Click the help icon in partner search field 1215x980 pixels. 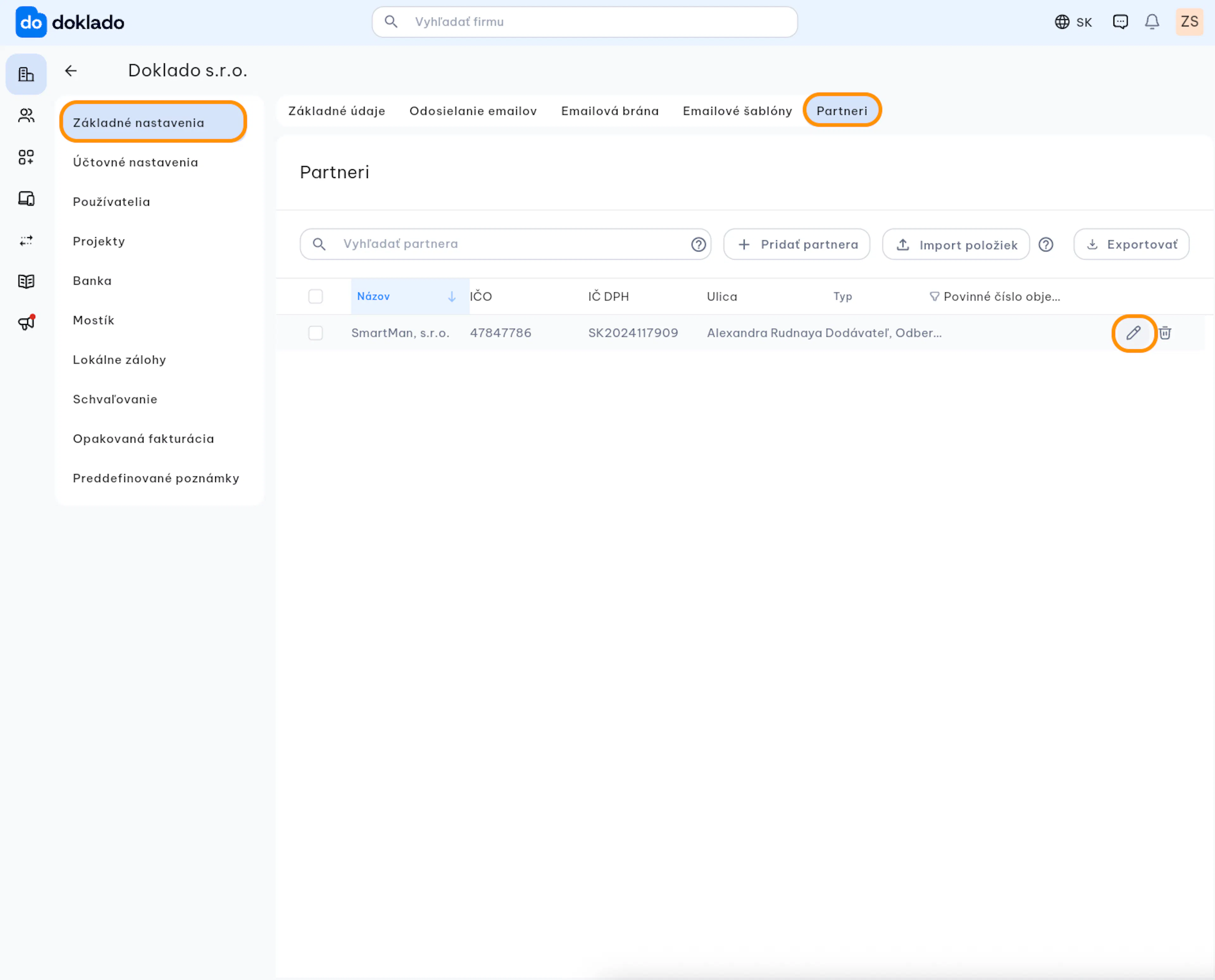tap(698, 245)
